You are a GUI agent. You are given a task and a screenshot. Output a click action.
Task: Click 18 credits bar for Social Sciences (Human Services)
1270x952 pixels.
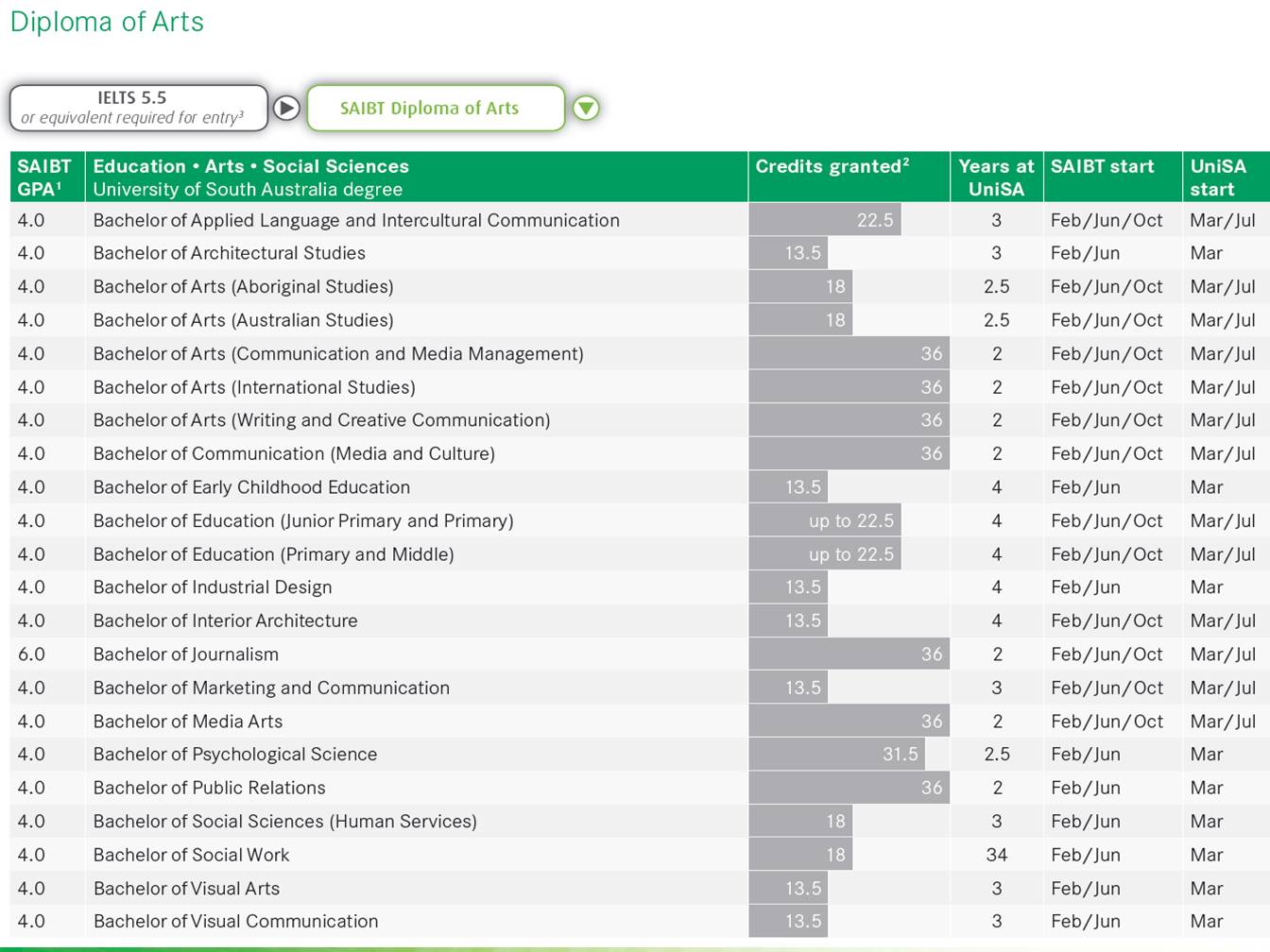point(800,822)
